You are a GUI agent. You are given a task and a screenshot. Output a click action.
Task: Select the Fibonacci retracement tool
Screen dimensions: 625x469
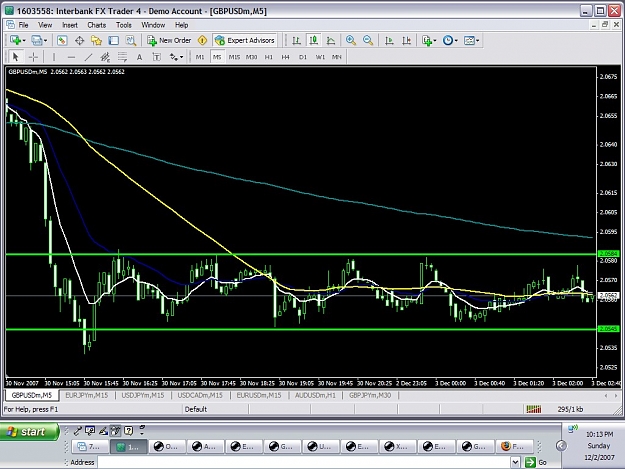(x=122, y=57)
